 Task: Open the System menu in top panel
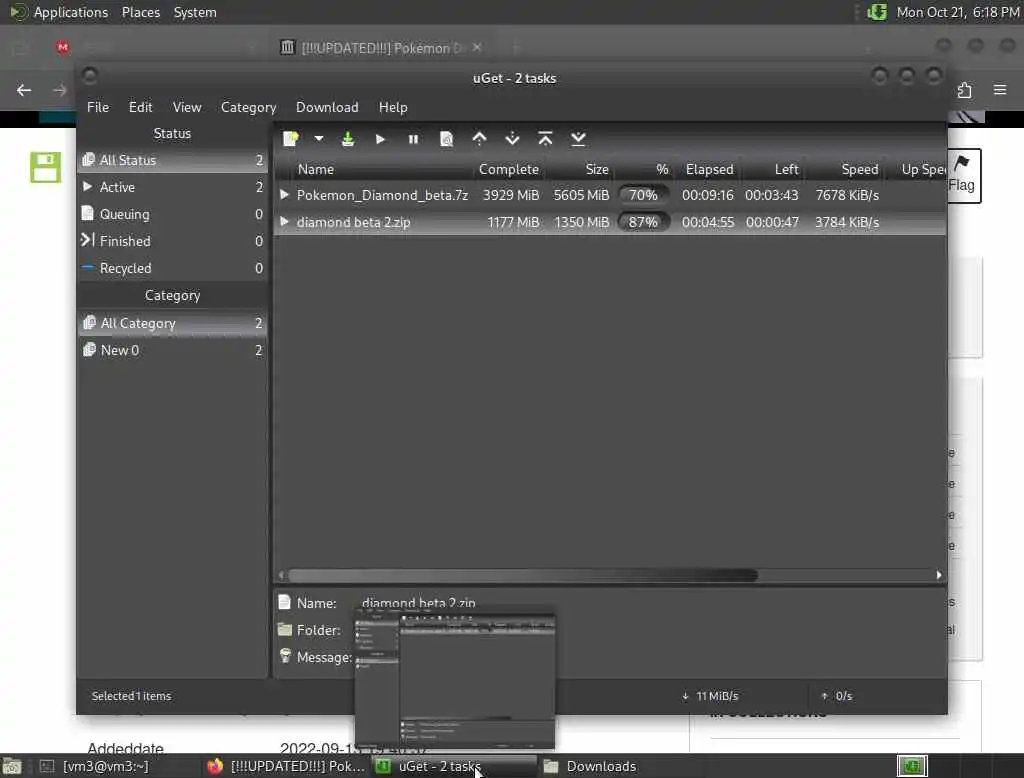pyautogui.click(x=195, y=12)
